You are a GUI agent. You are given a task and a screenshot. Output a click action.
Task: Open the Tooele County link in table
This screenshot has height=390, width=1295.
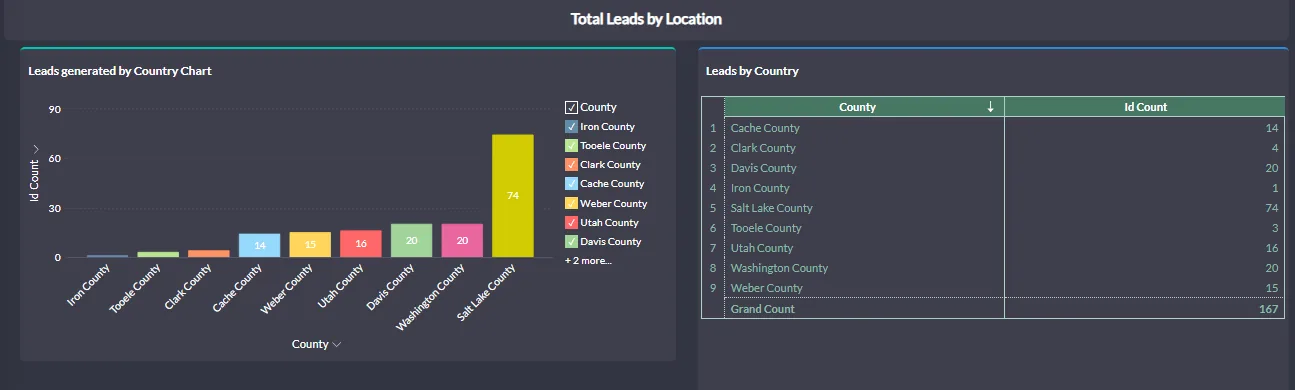tap(766, 228)
